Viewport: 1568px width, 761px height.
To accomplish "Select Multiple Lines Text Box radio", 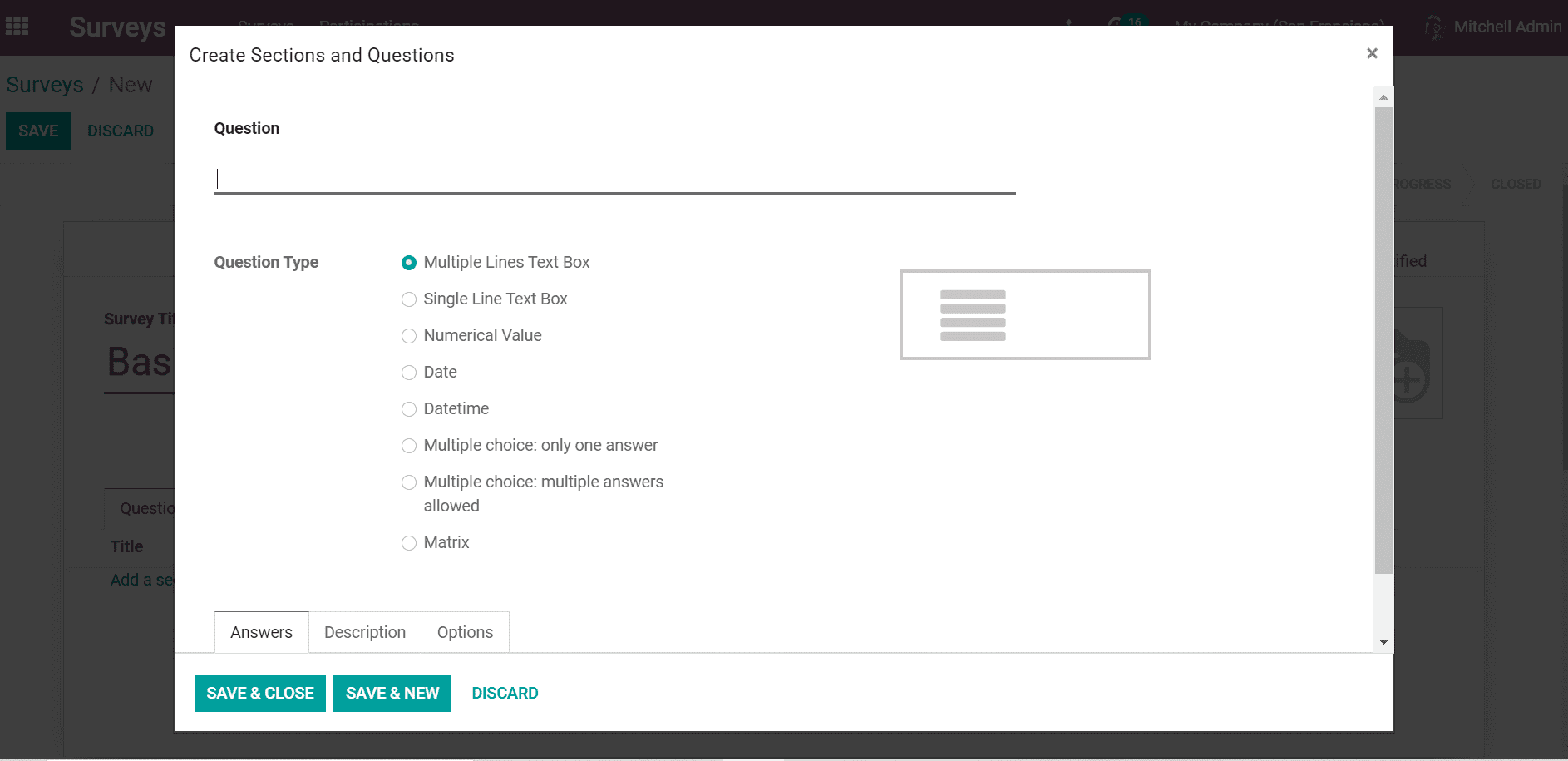I will pos(409,263).
